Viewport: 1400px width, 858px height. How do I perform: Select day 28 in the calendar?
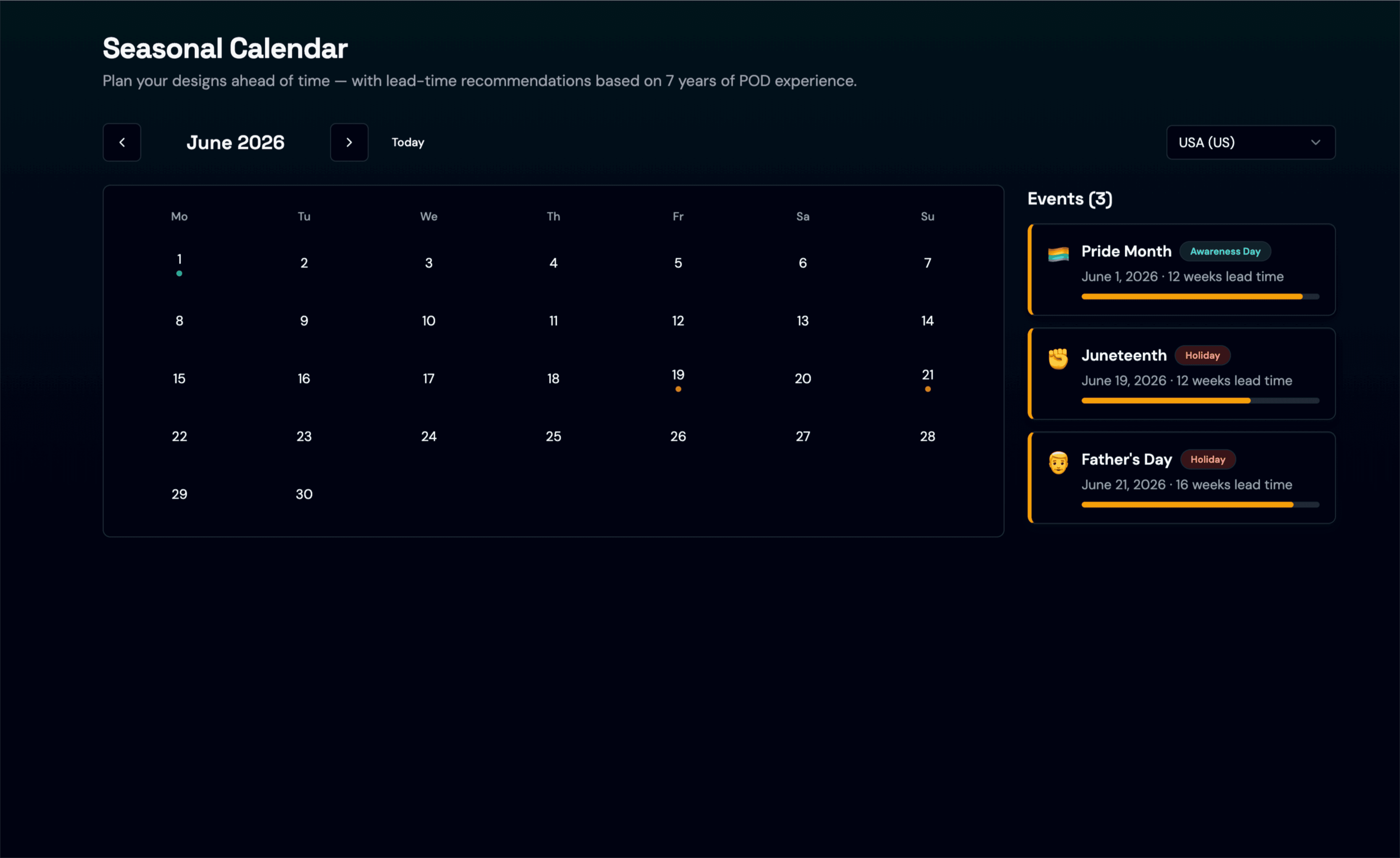point(927,436)
